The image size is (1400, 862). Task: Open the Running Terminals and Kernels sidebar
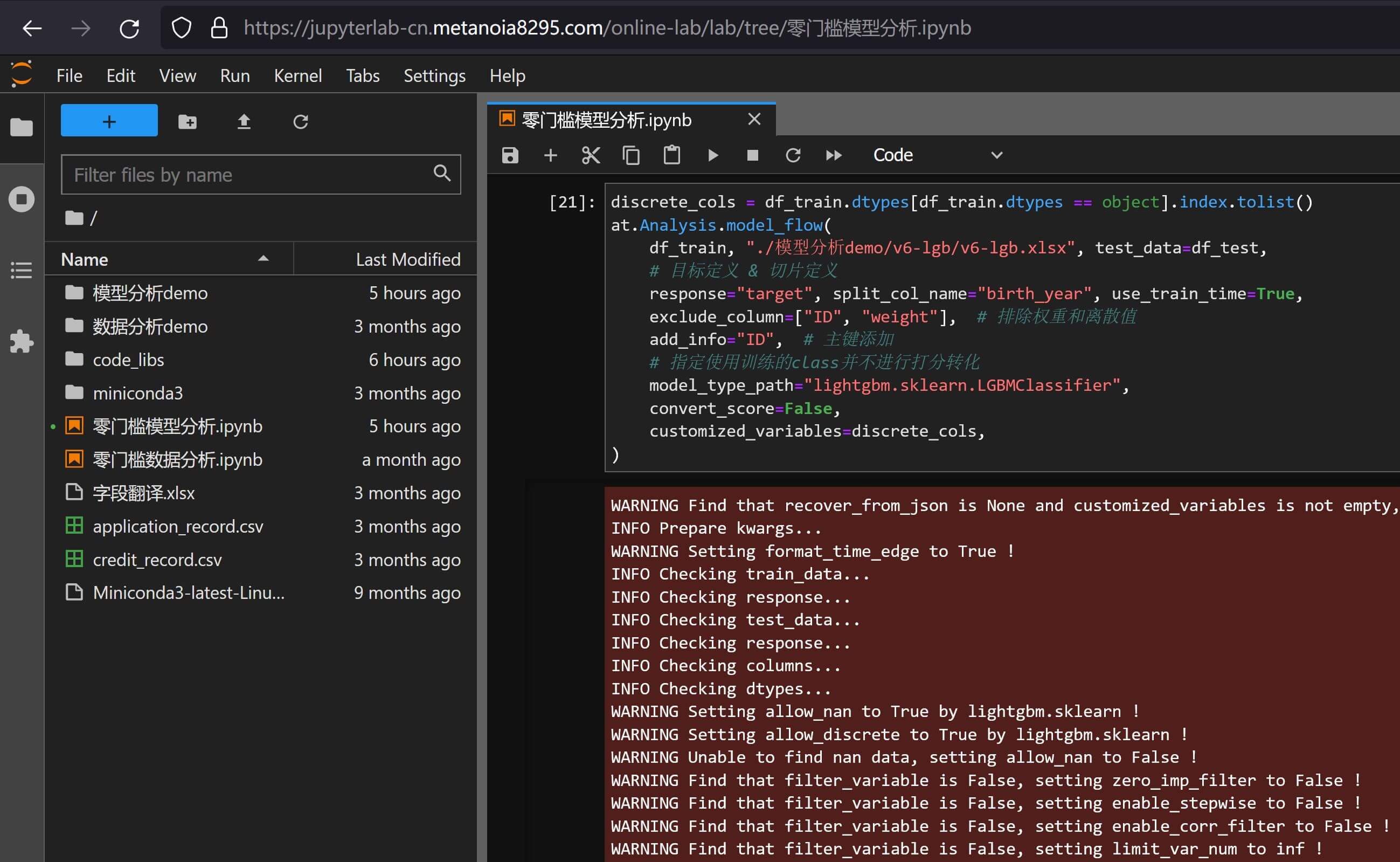[x=22, y=199]
